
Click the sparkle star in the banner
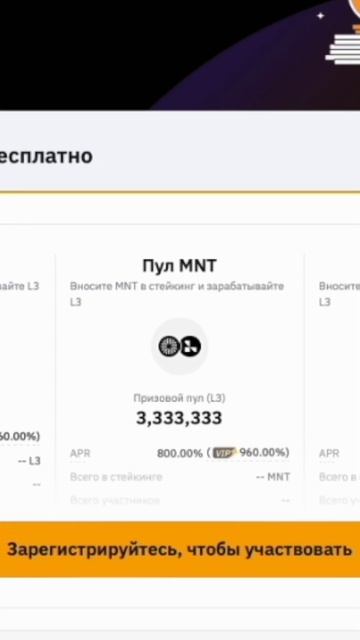pyautogui.click(x=320, y=16)
